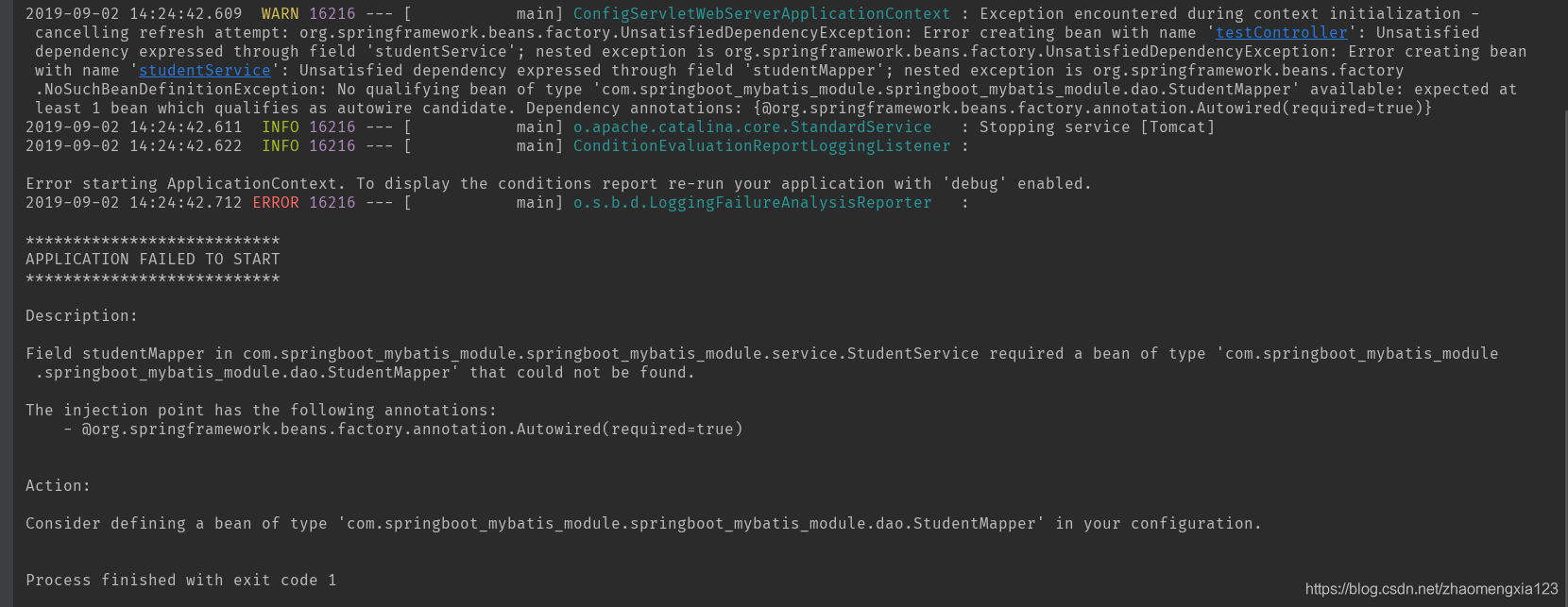The image size is (1568, 607).
Task: Open the studentService bean link
Action: tap(205, 71)
